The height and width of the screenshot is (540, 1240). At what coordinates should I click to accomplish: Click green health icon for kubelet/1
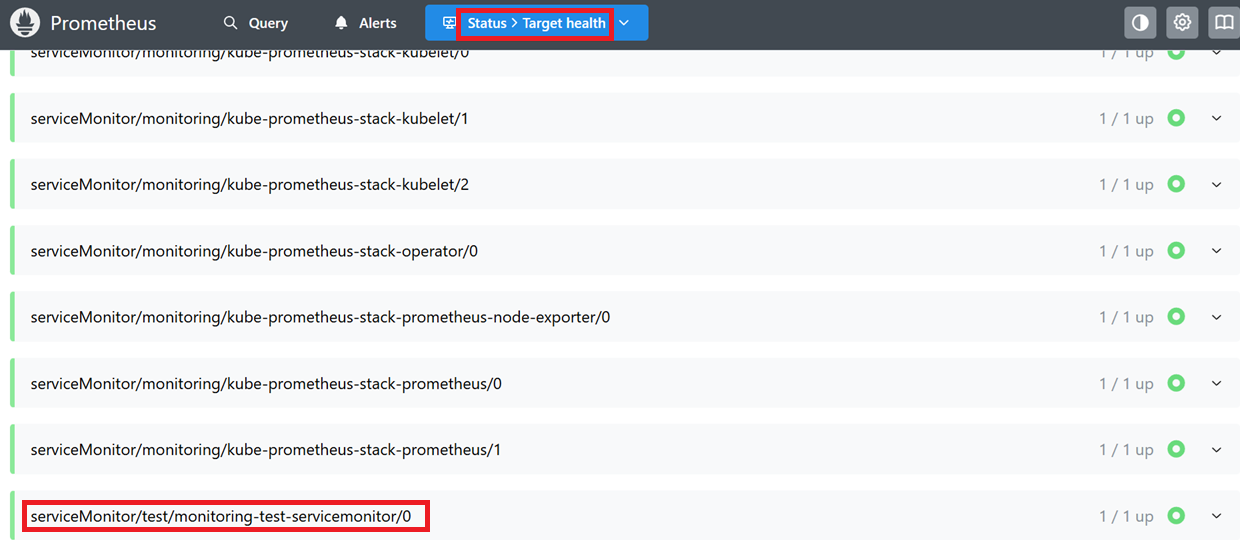pyautogui.click(x=1176, y=118)
